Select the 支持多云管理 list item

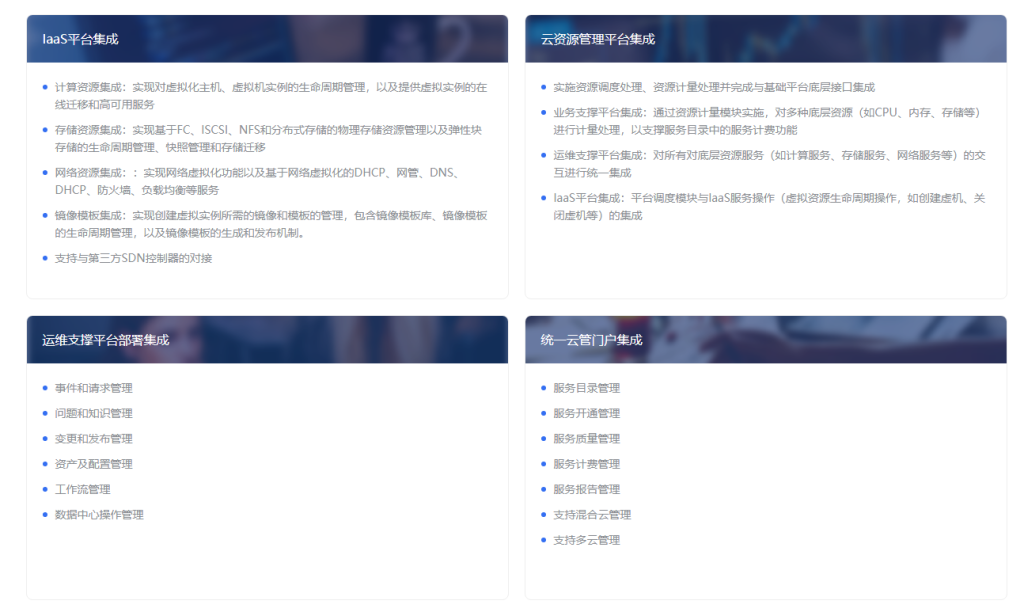coord(586,540)
